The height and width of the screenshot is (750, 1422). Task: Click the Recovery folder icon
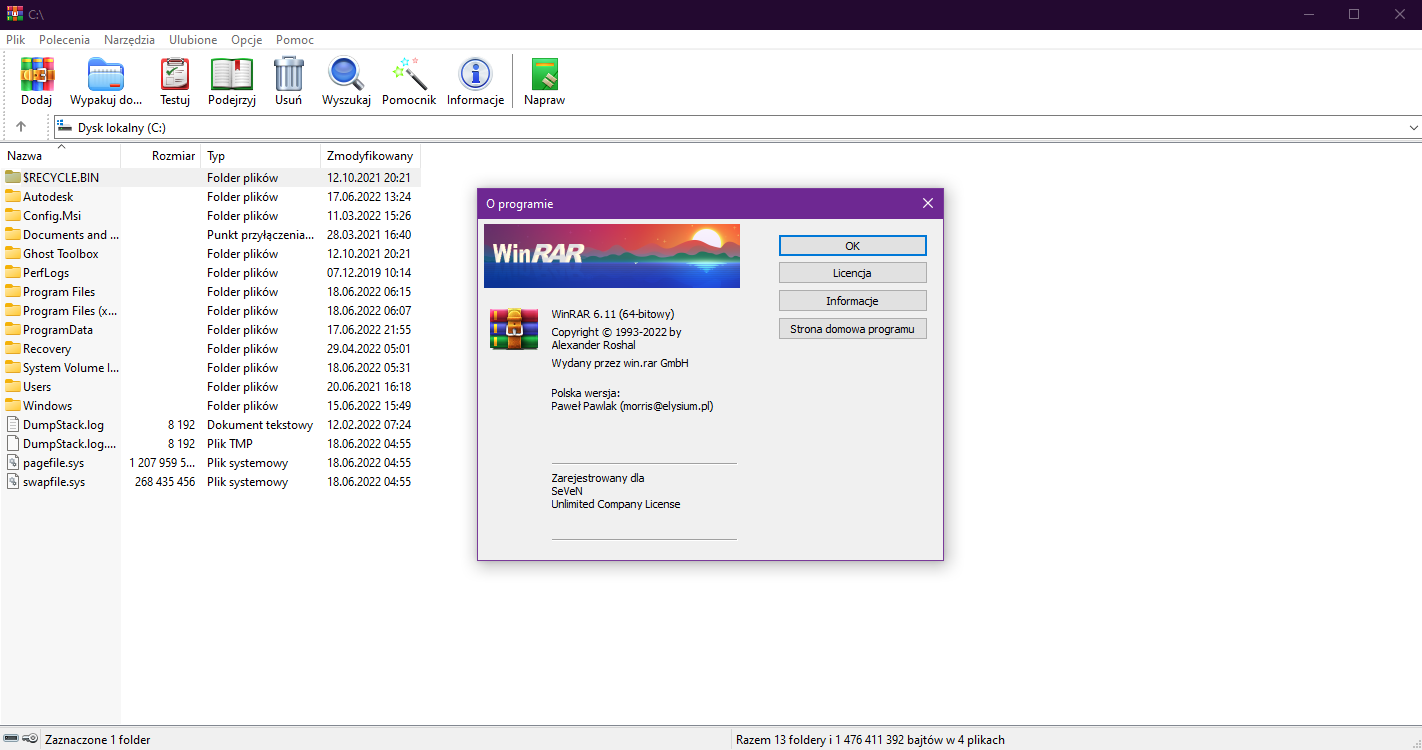(x=13, y=349)
